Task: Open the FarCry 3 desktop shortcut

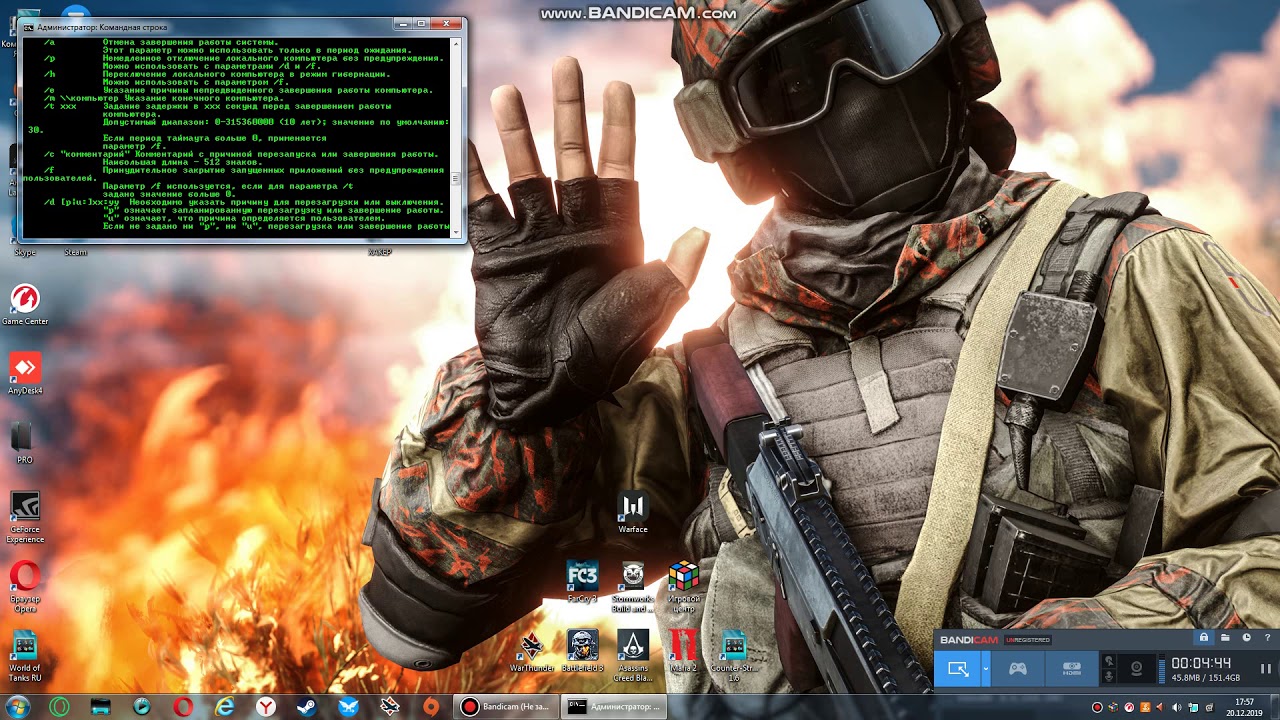Action: click(582, 581)
